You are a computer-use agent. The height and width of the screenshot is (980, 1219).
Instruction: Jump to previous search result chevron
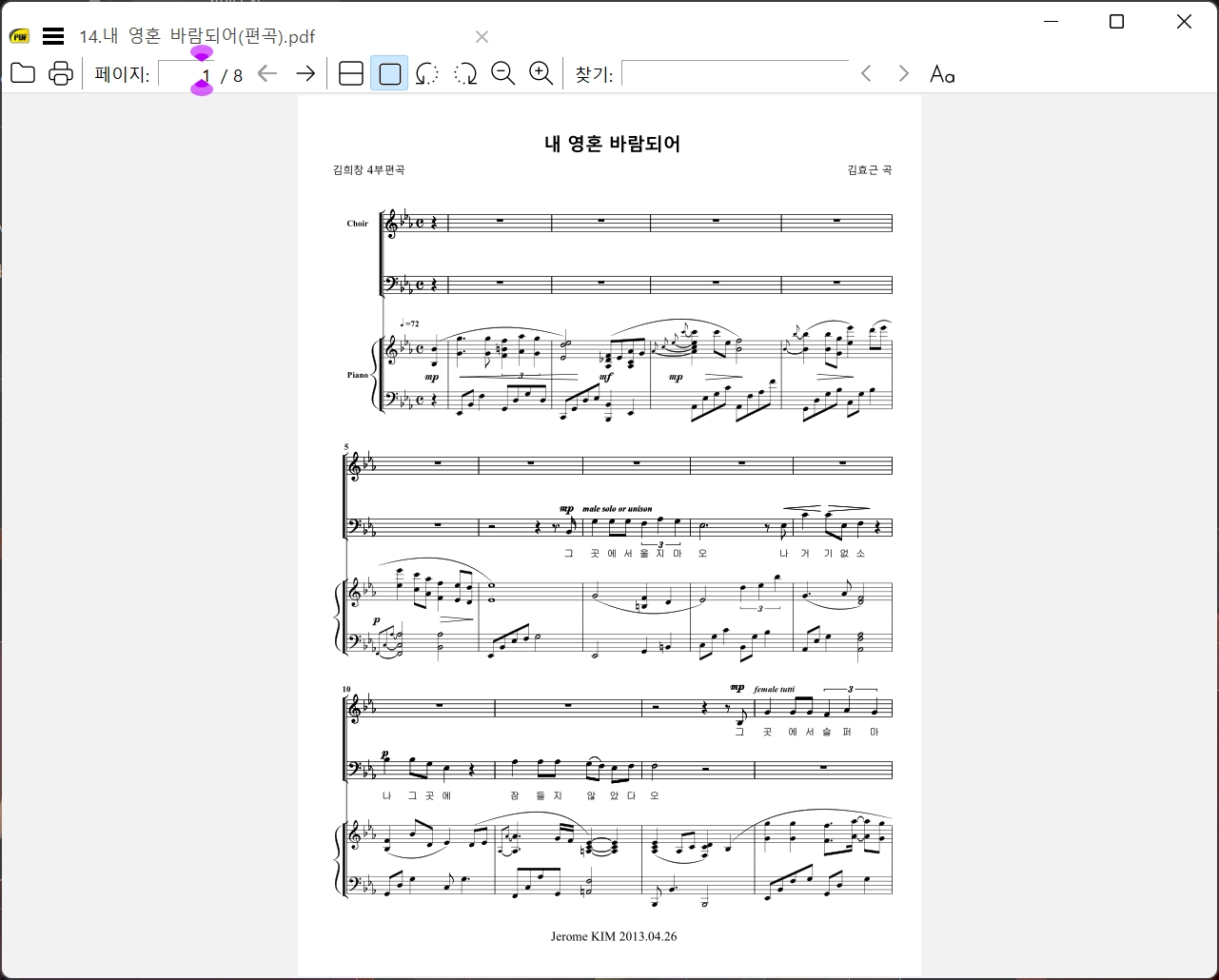[x=865, y=72]
